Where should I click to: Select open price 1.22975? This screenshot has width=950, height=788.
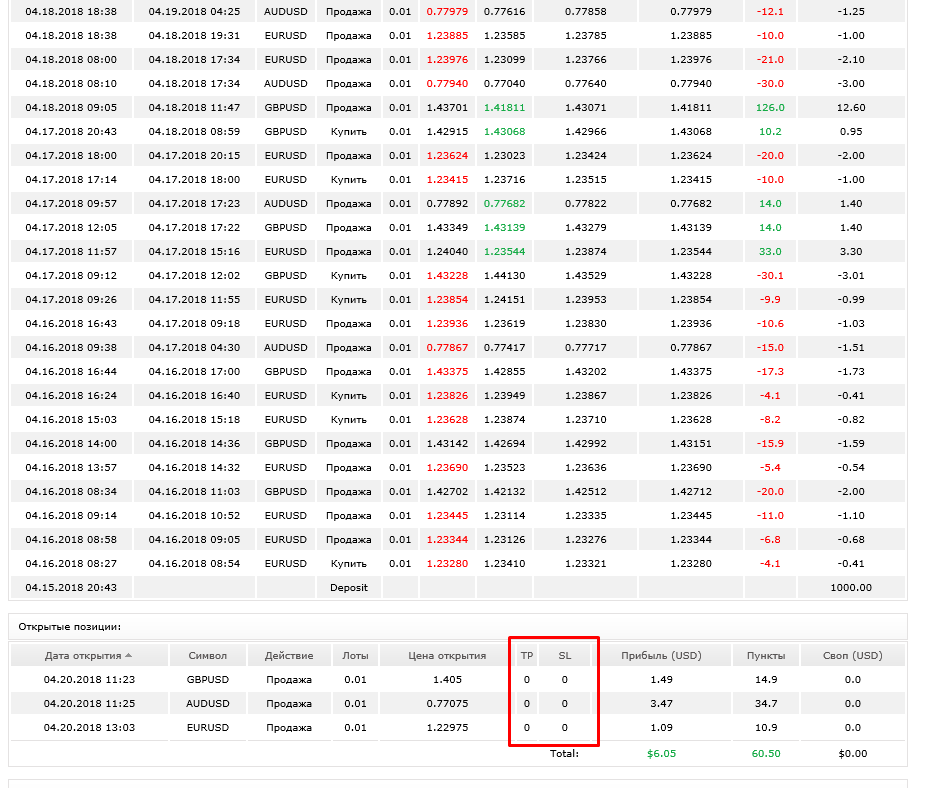tap(447, 727)
